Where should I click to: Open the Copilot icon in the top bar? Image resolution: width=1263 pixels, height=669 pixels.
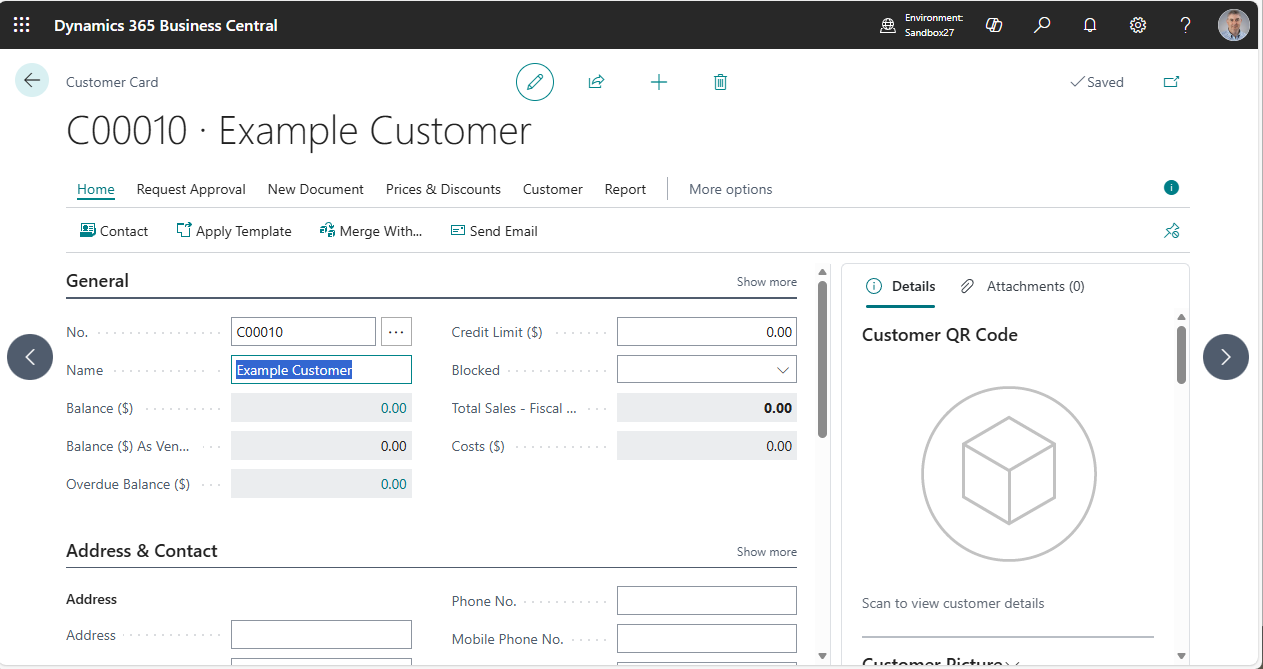[x=993, y=24]
